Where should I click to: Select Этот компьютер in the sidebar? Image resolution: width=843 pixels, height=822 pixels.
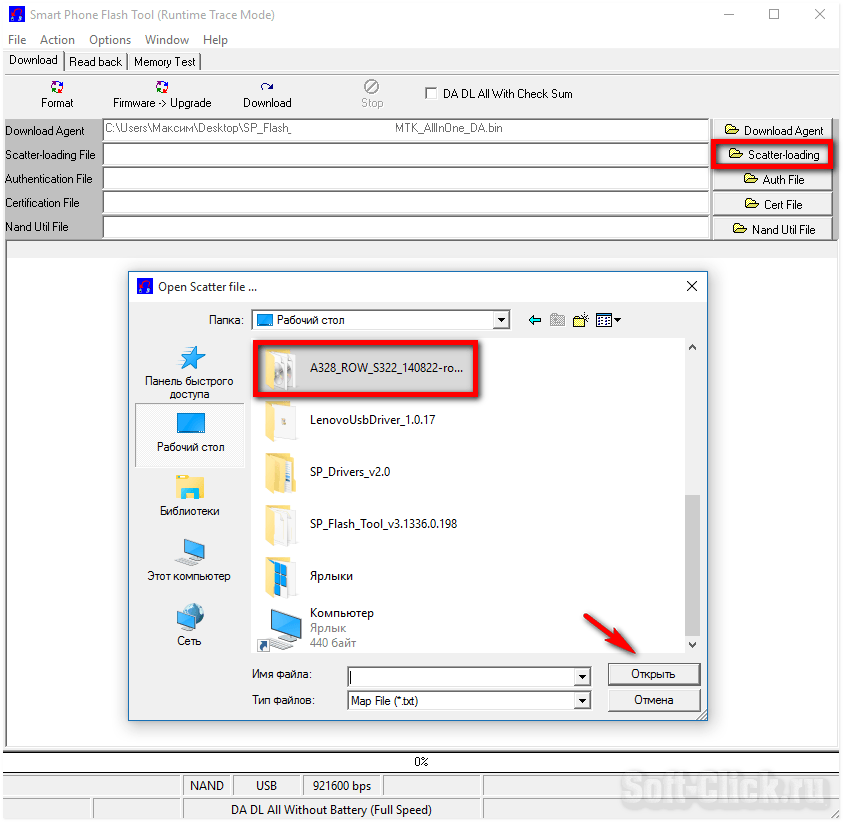coord(189,560)
